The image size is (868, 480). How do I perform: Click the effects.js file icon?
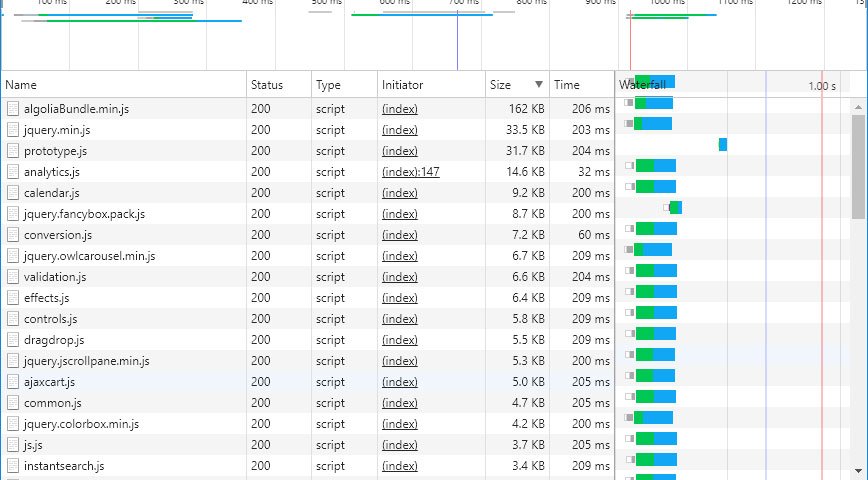[x=13, y=298]
